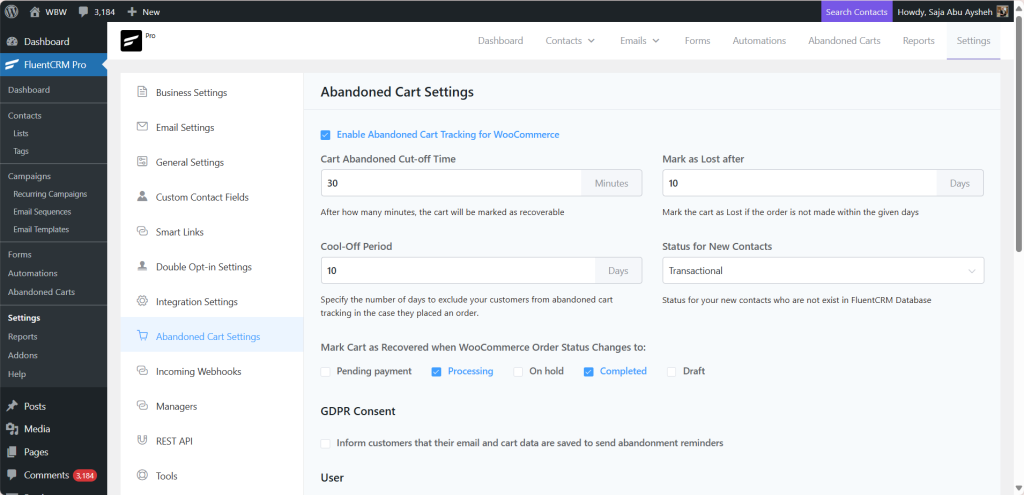Click the Media icon

point(12,429)
